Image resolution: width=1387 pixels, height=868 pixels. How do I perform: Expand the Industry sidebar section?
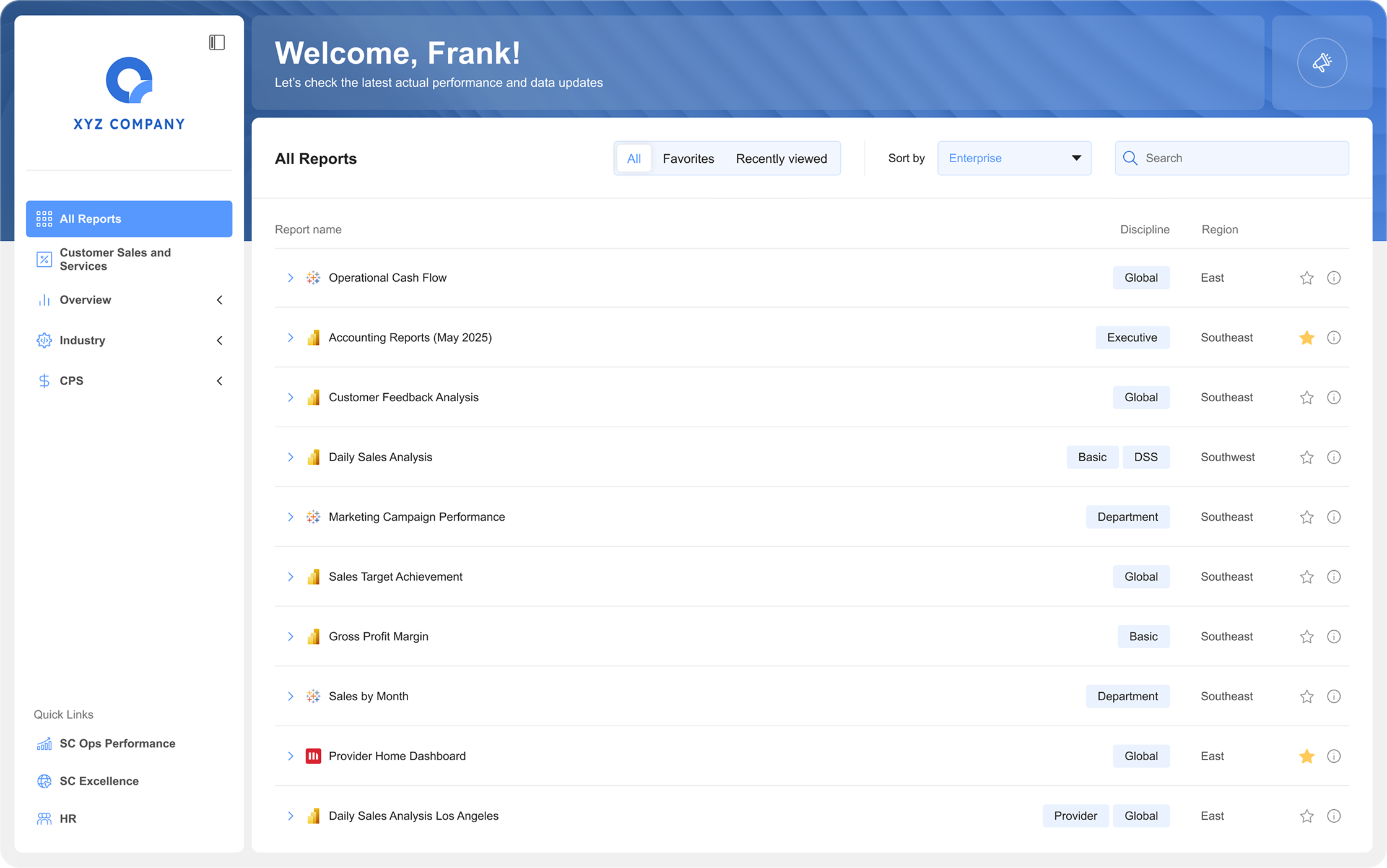coord(219,341)
